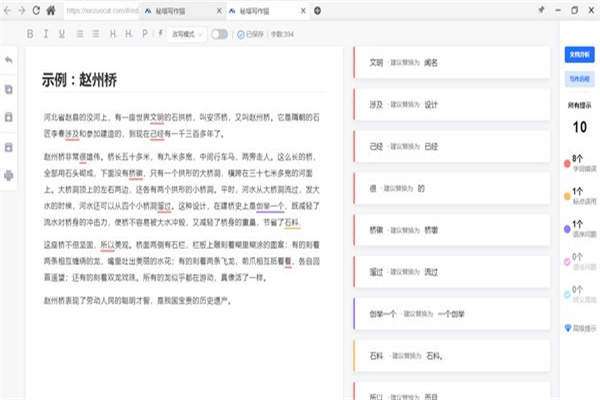Click purple-underlined phrase 创举一个
Image resolution: width=600 pixels, height=400 pixels.
(270, 206)
